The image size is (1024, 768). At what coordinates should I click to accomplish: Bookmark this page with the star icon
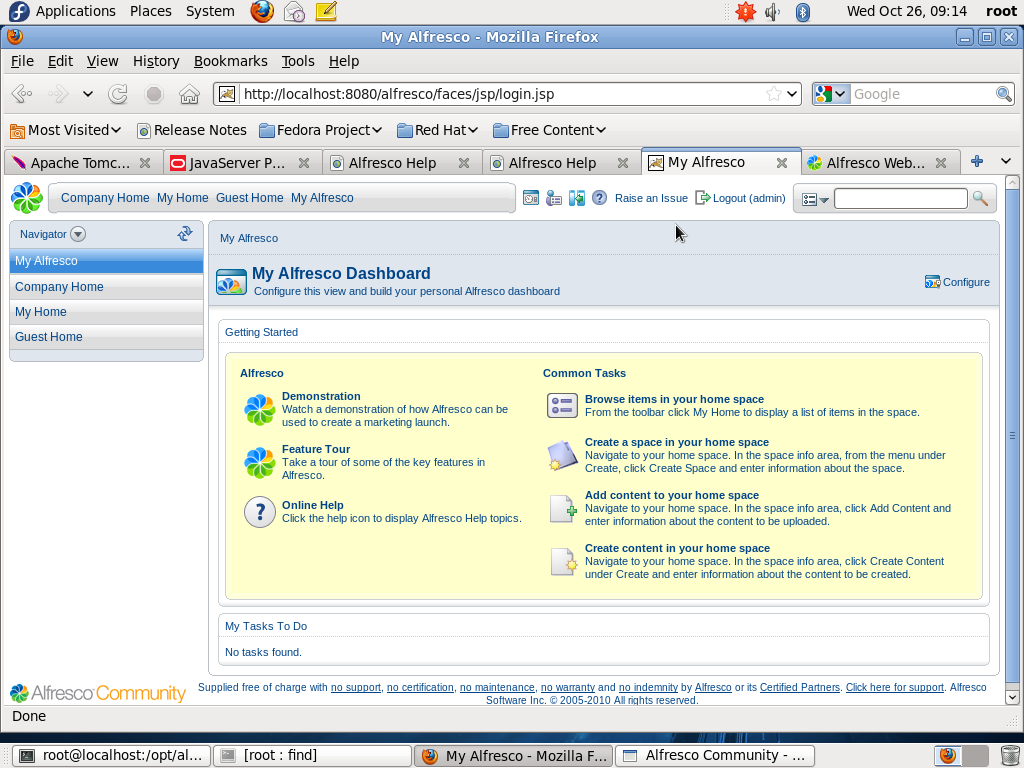[x=774, y=94]
